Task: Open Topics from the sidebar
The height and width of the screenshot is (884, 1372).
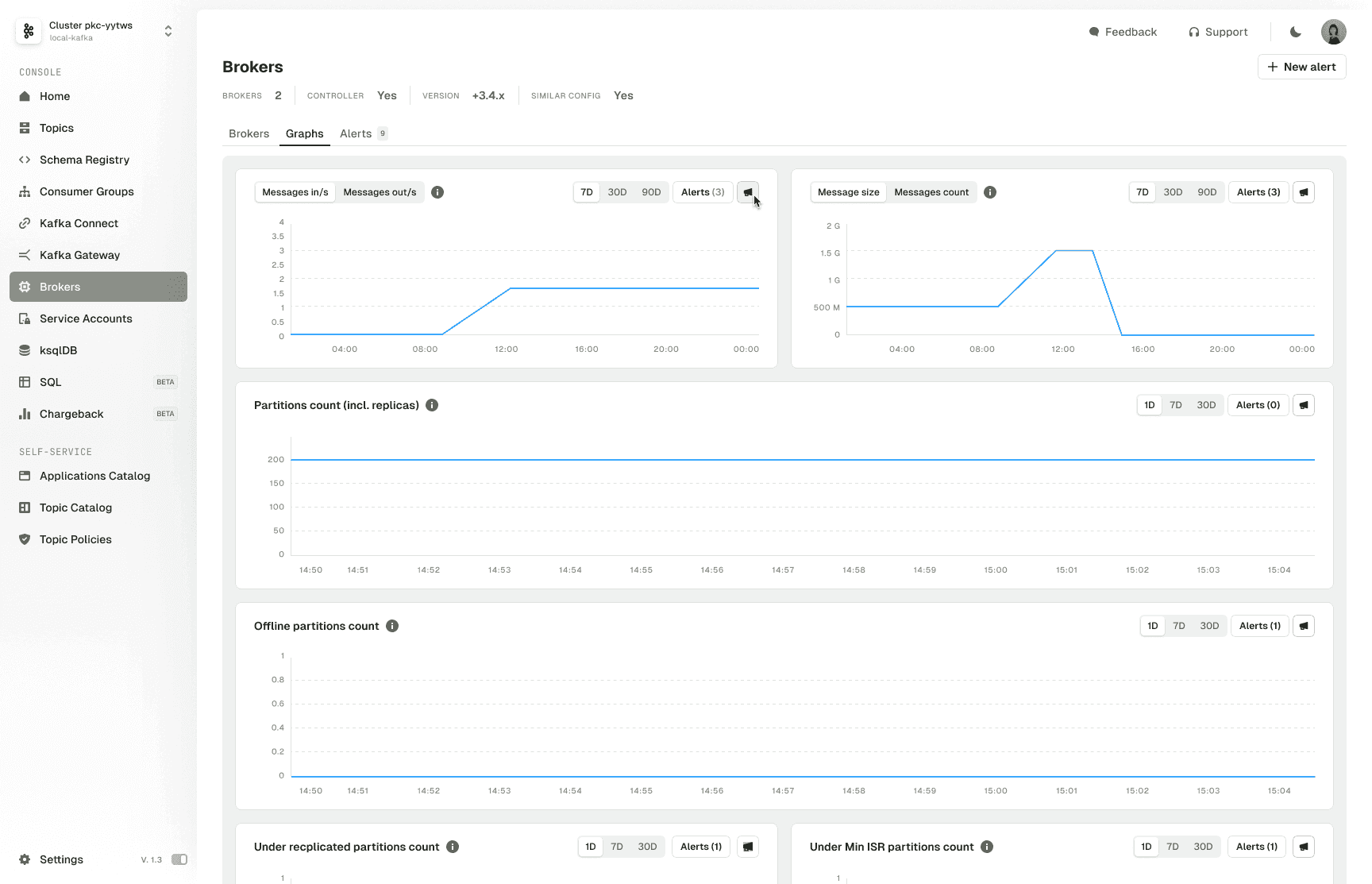Action: pyautogui.click(x=55, y=128)
